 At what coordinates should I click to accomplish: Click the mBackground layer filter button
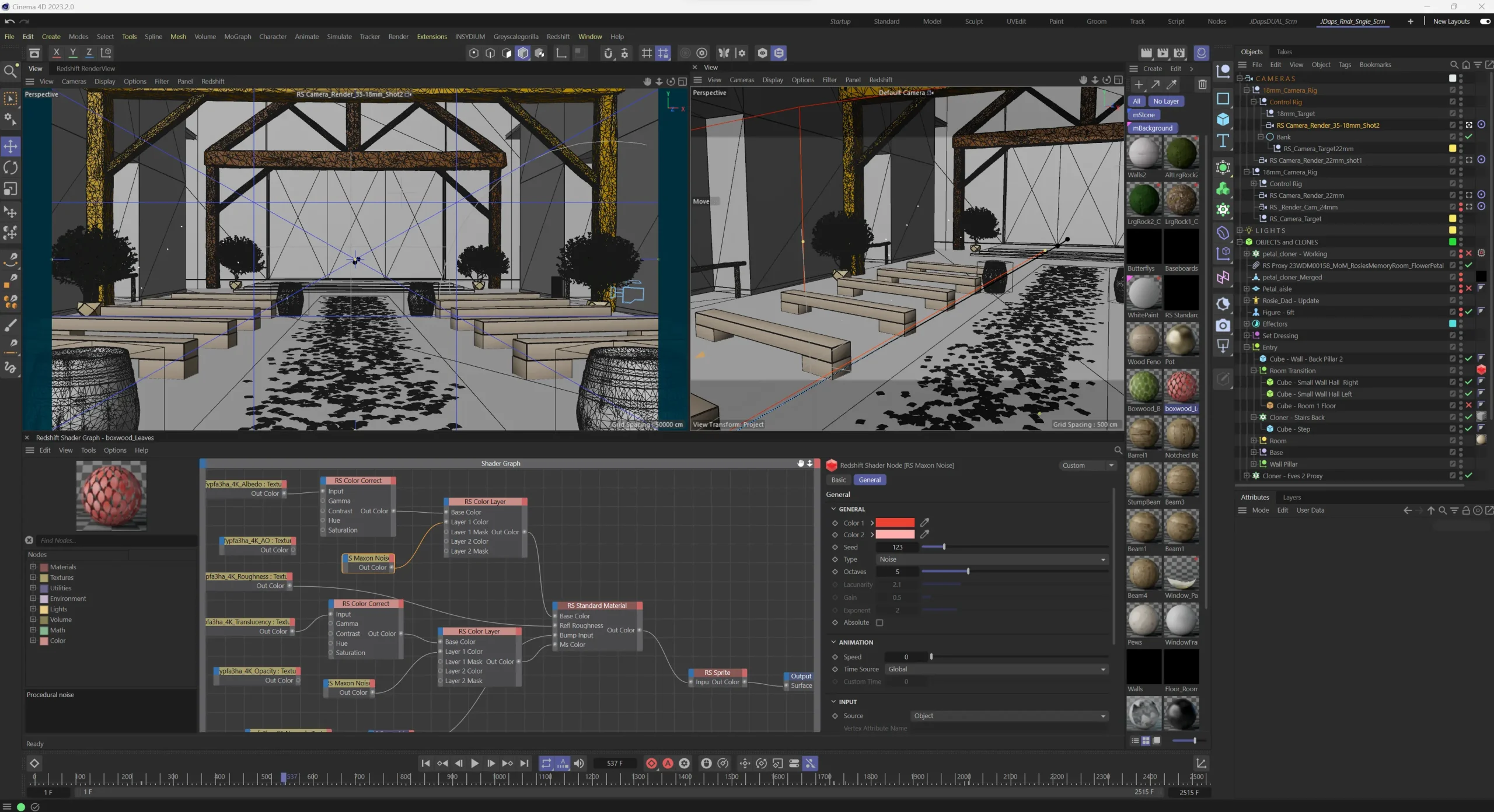pyautogui.click(x=1153, y=128)
